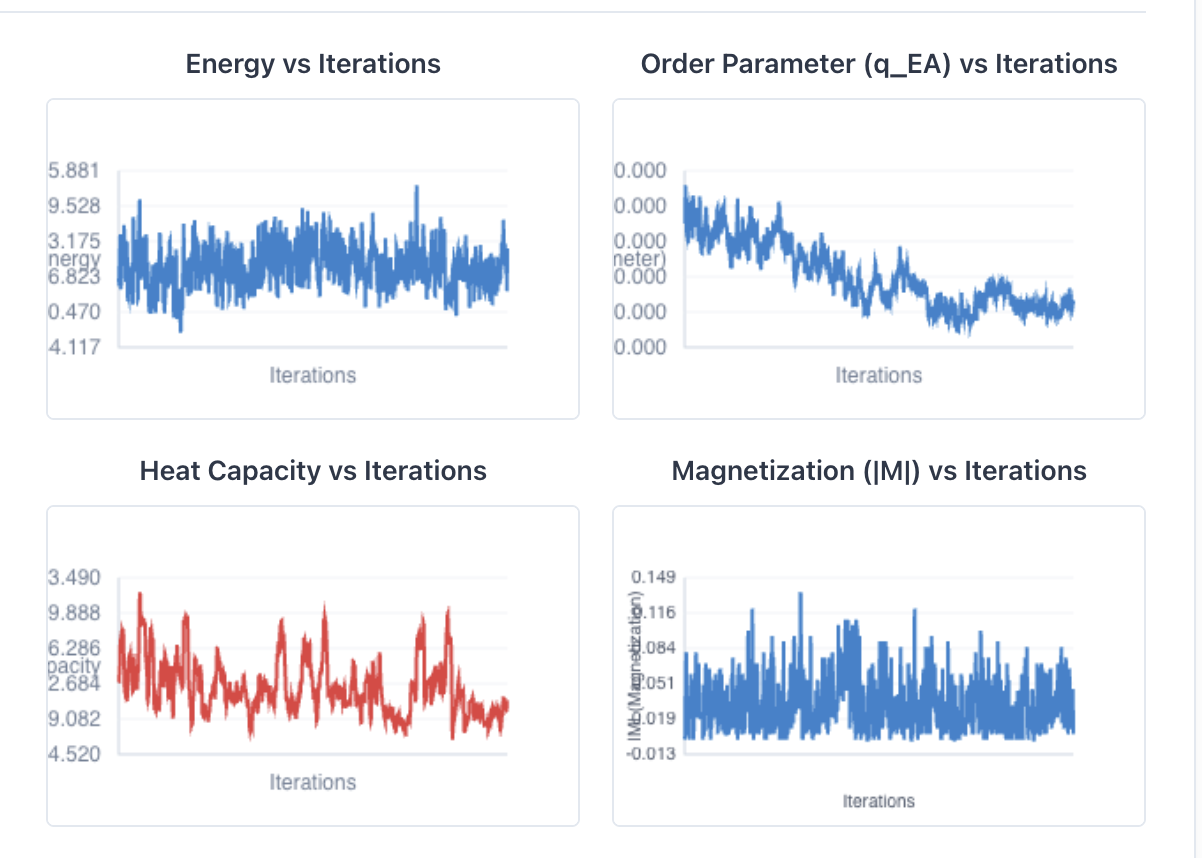The image size is (1202, 858).
Task: Click the descending q_EA order parameter curve
Action: pos(879,260)
